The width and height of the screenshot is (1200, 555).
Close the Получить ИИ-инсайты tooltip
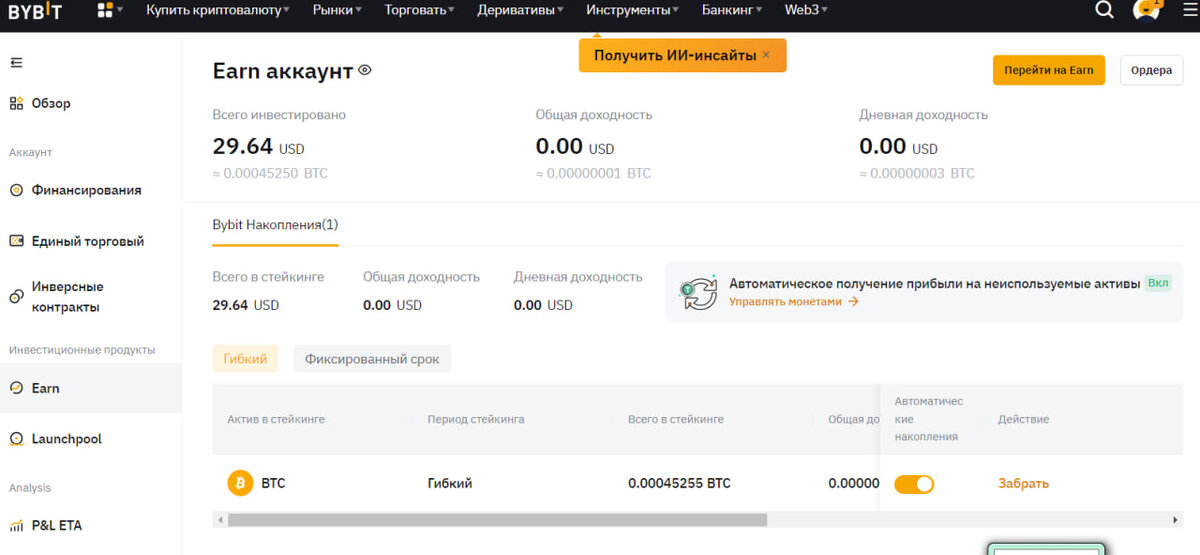click(766, 55)
